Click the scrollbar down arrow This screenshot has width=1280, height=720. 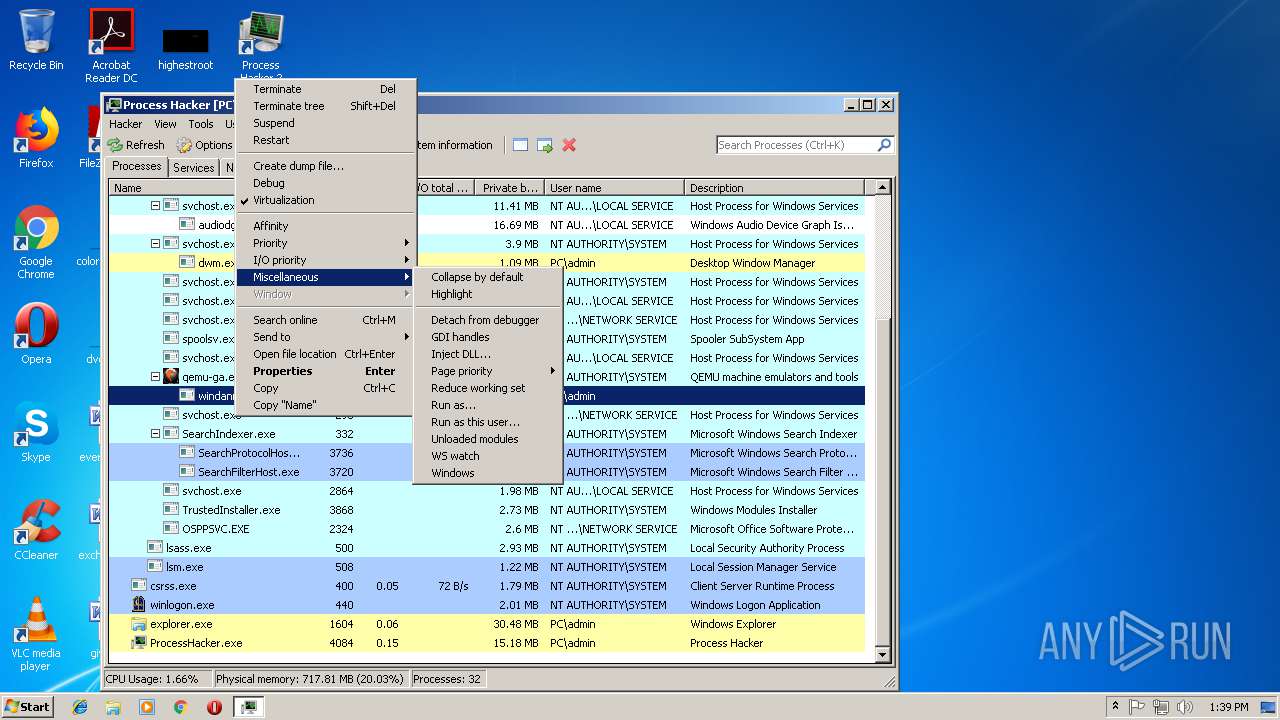click(882, 655)
